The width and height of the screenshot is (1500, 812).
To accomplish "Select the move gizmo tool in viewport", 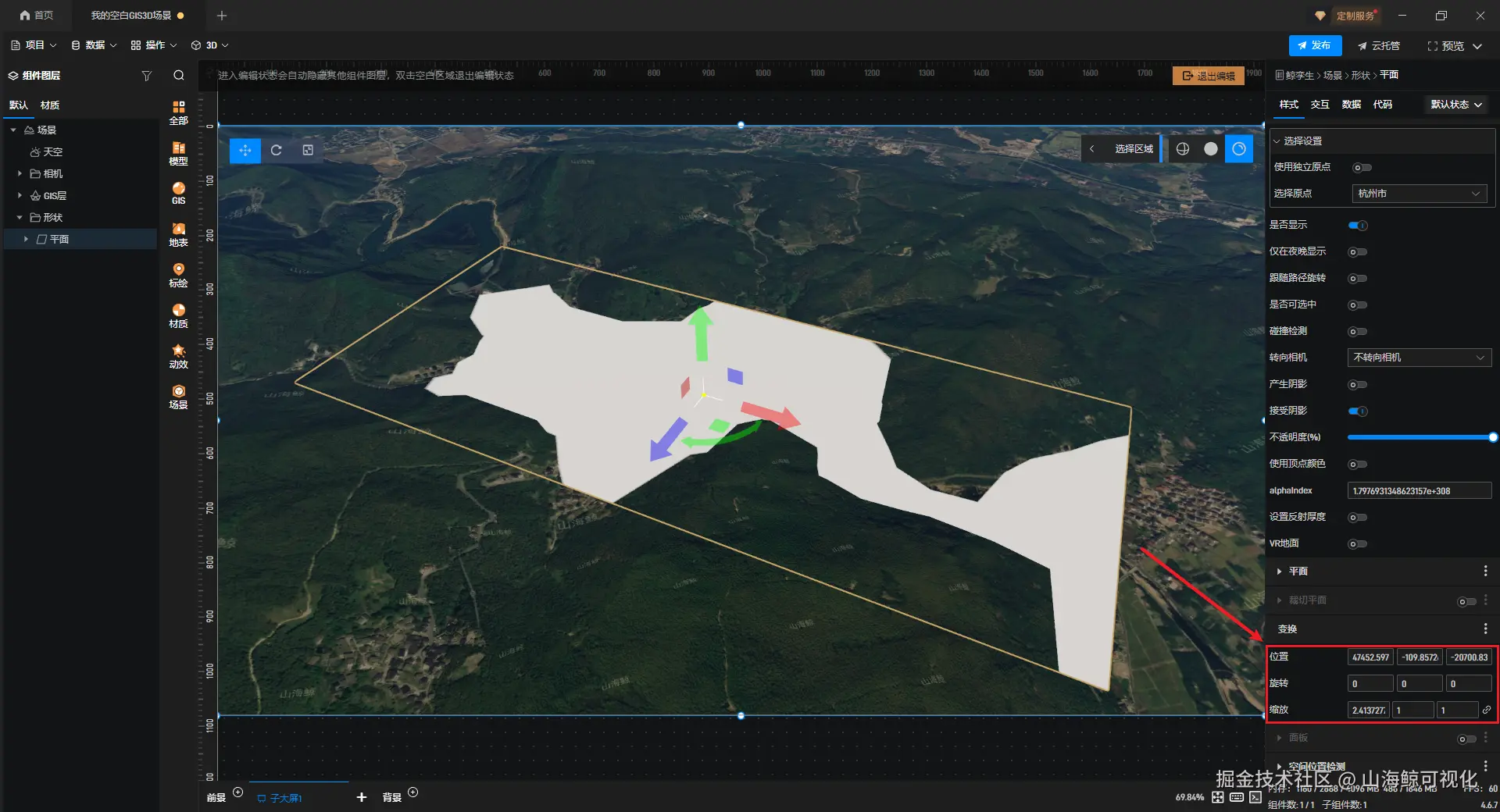I will point(245,150).
